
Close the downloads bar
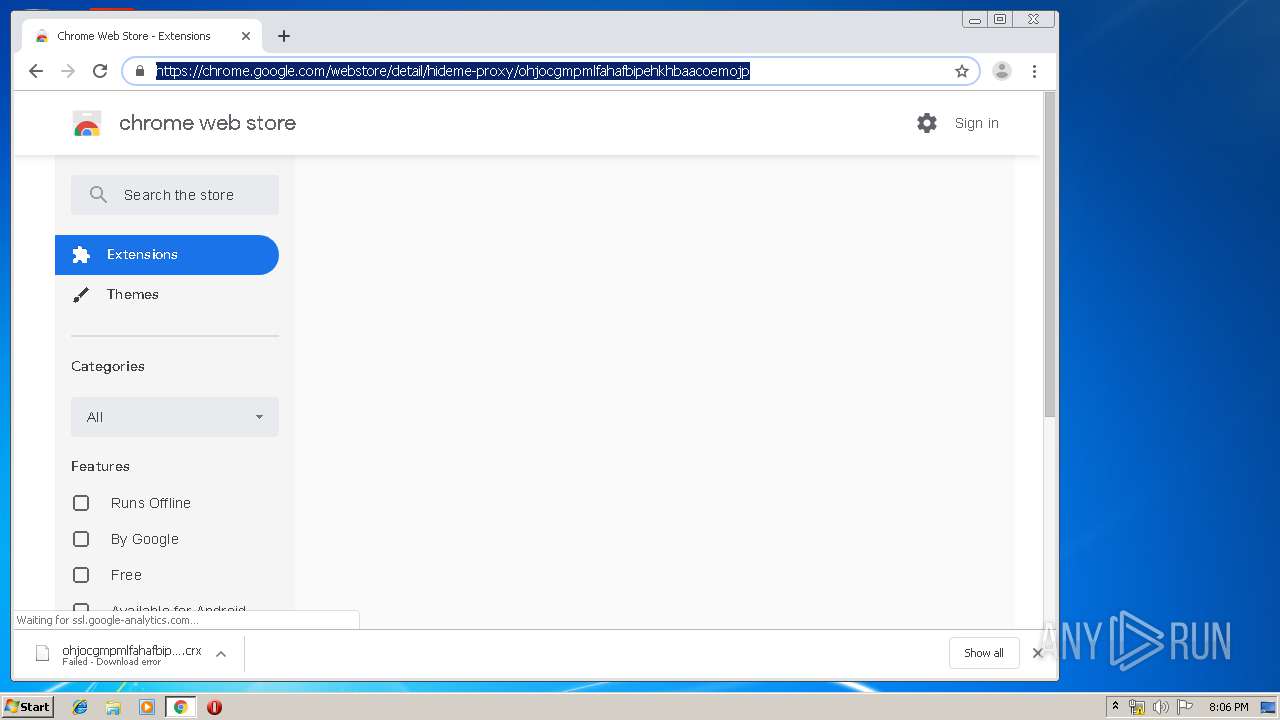pos(1038,653)
